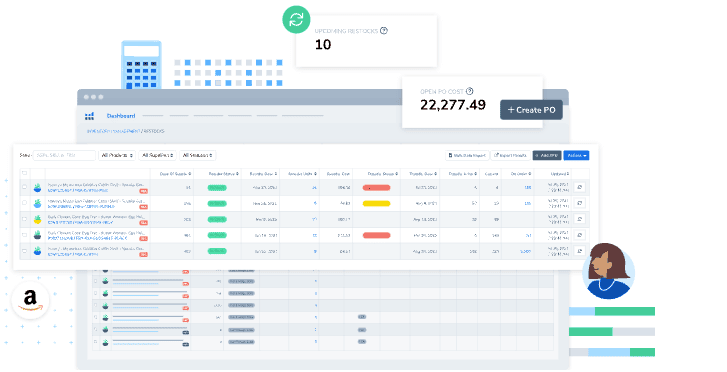Click the Dashboard bar-chart logo icon
Image resolution: width=727 pixels, height=372 pixels.
pos(89,116)
